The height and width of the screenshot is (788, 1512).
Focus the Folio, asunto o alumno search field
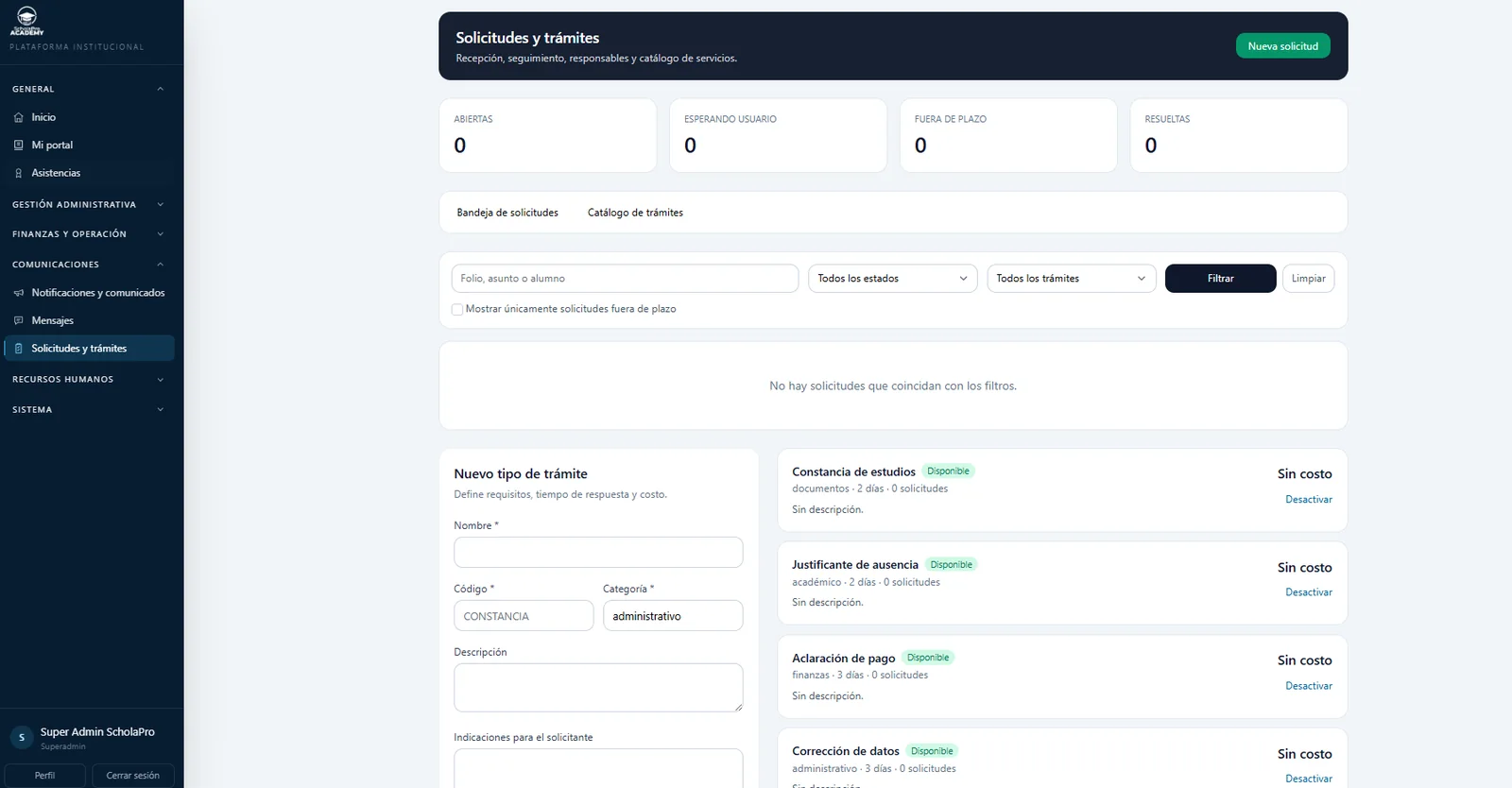click(625, 279)
